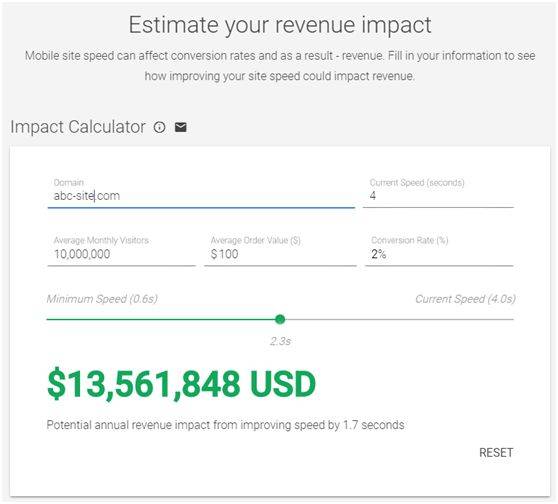Click the Mobile site speed intro paragraph
The image size is (558, 504).
click(x=280, y=66)
